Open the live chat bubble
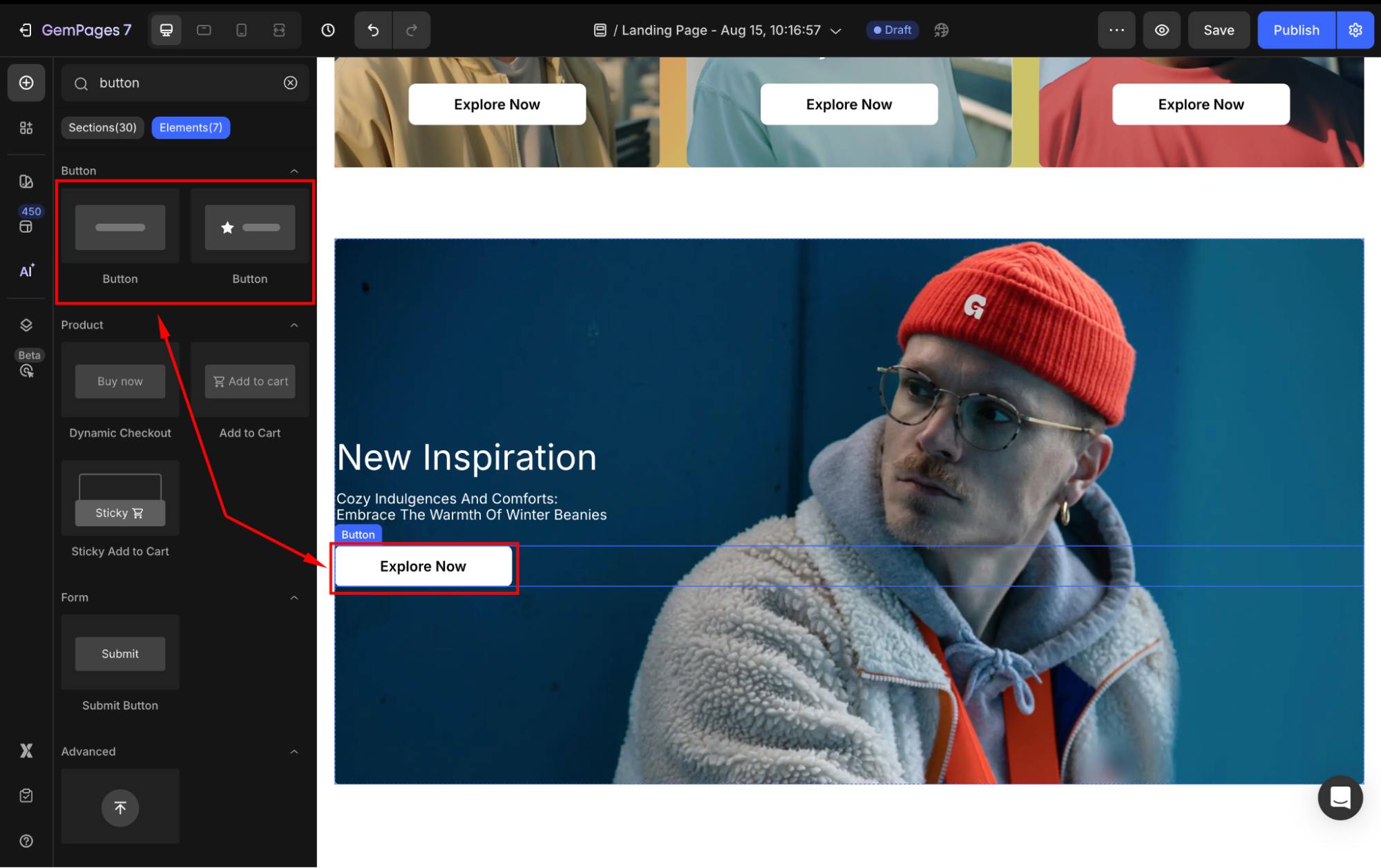1381x868 pixels. [x=1340, y=797]
